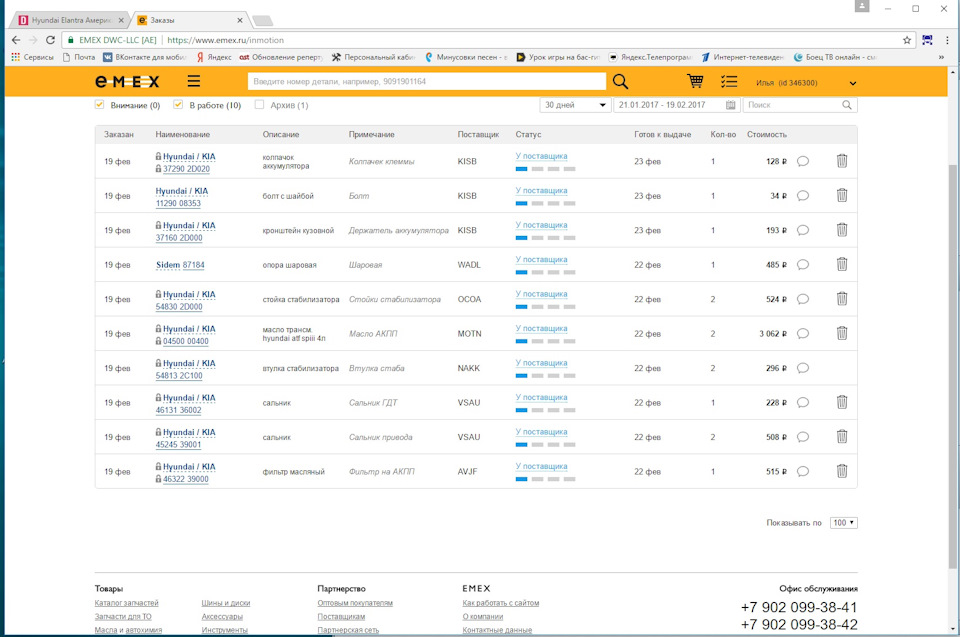Viewport: 960px width, 637px height.
Task: Click the magnifier in the Поиск orders field
Action: [847, 105]
